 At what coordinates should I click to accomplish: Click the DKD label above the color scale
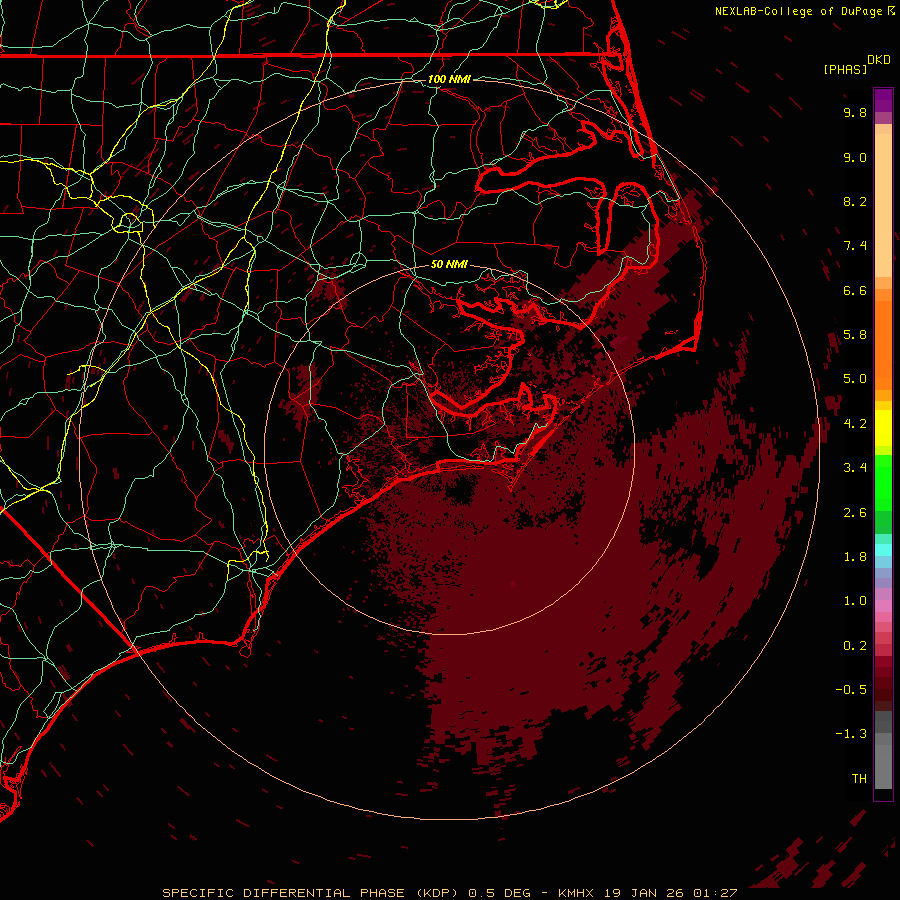pyautogui.click(x=879, y=60)
